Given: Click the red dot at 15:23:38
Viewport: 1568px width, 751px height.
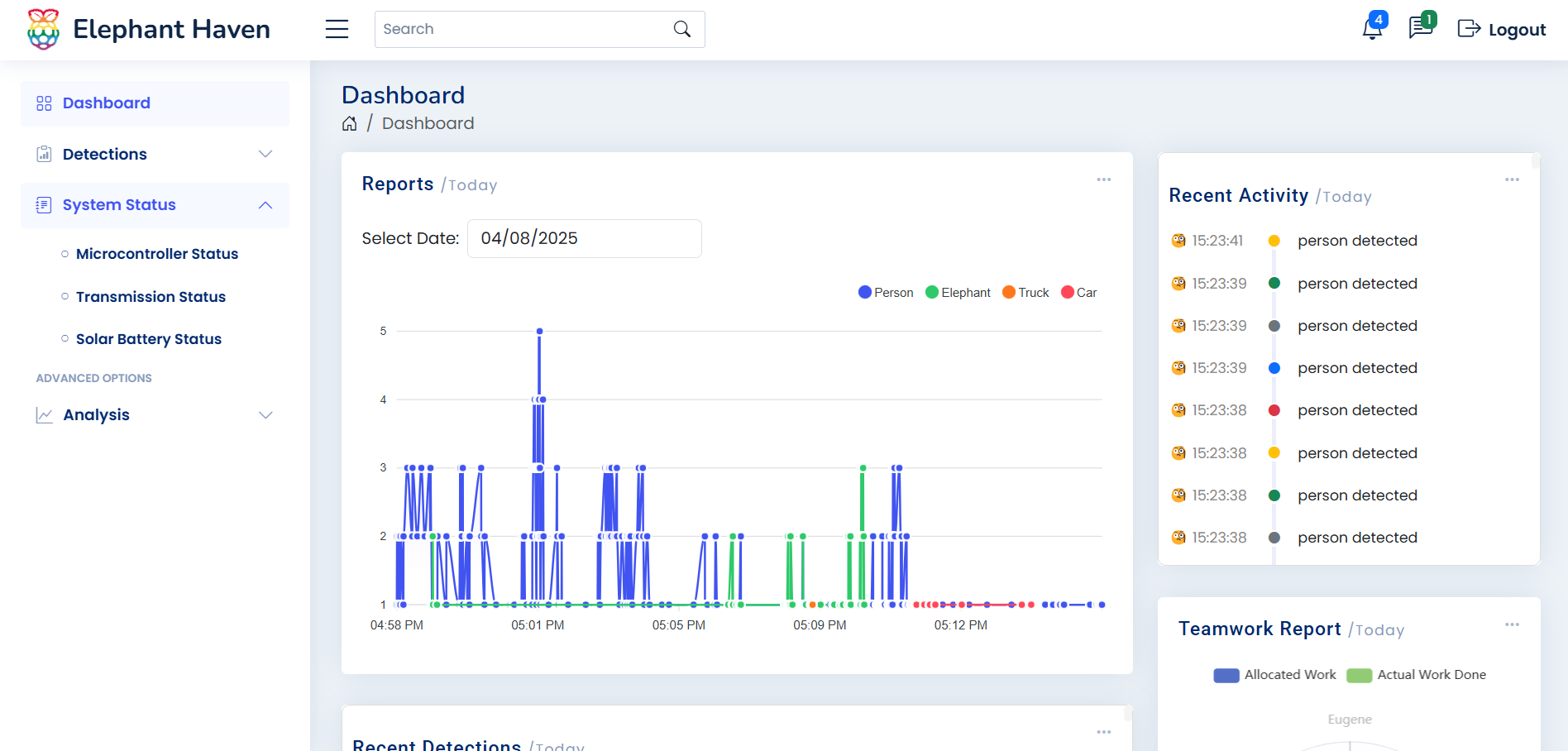Looking at the screenshot, I should pos(1274,410).
